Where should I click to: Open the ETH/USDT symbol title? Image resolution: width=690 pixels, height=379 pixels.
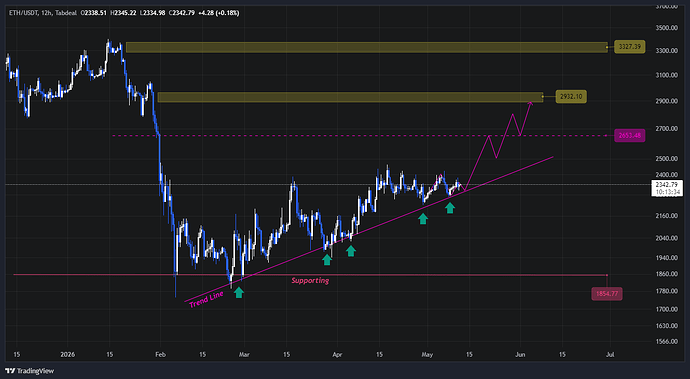[23, 13]
